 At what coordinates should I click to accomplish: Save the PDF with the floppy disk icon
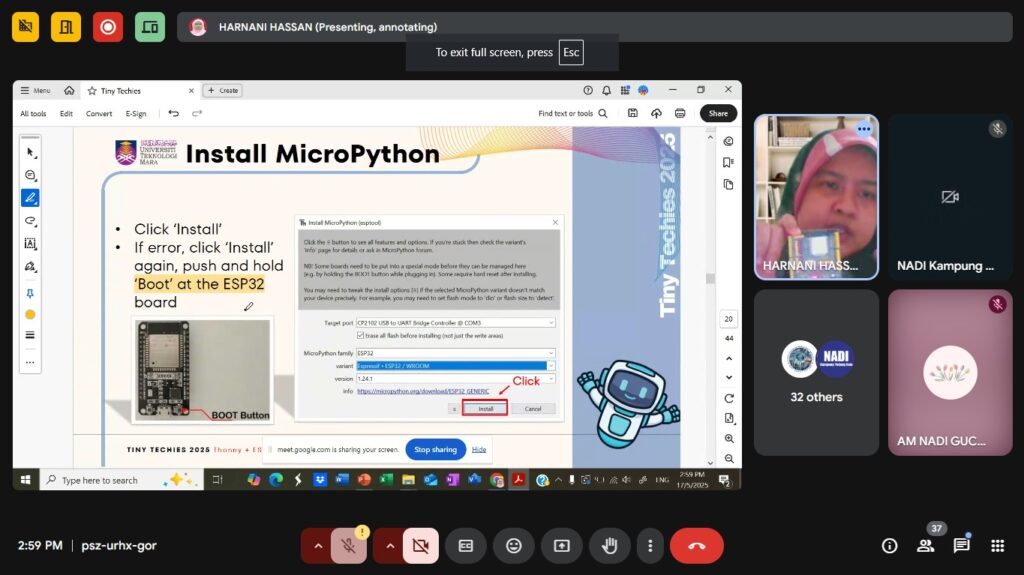[x=633, y=113]
